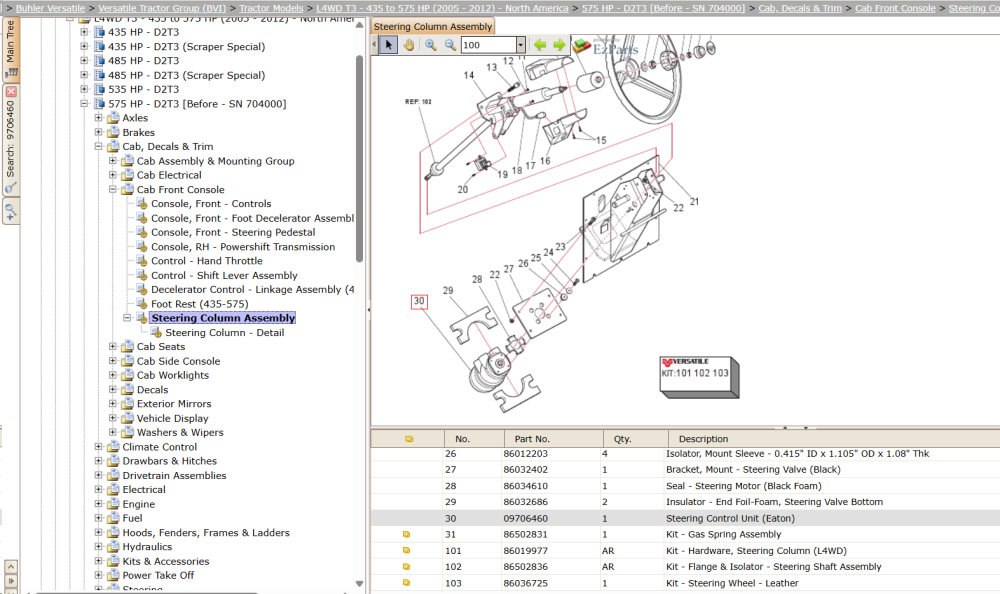Collapse the Cab, Decals & Trim folder
The height and width of the screenshot is (594, 1000).
[98, 146]
